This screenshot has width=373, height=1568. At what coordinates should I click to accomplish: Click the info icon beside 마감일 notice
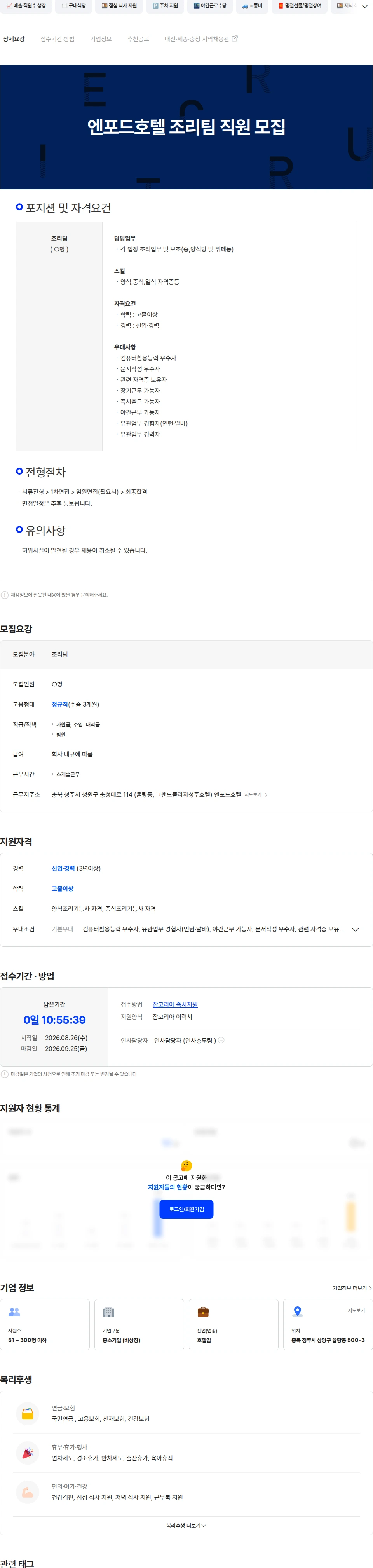point(5,1074)
